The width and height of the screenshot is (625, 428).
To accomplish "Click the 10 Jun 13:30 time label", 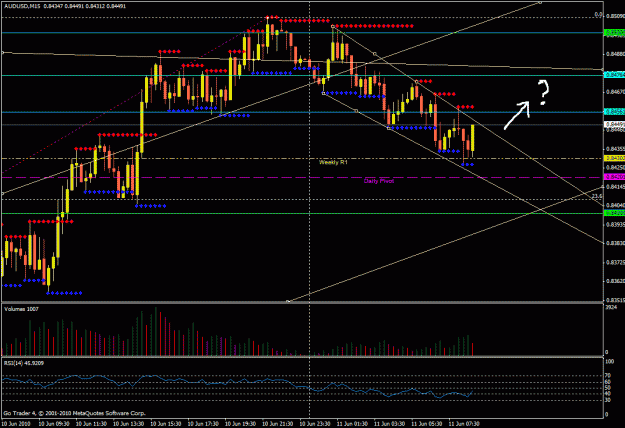I will (128, 424).
